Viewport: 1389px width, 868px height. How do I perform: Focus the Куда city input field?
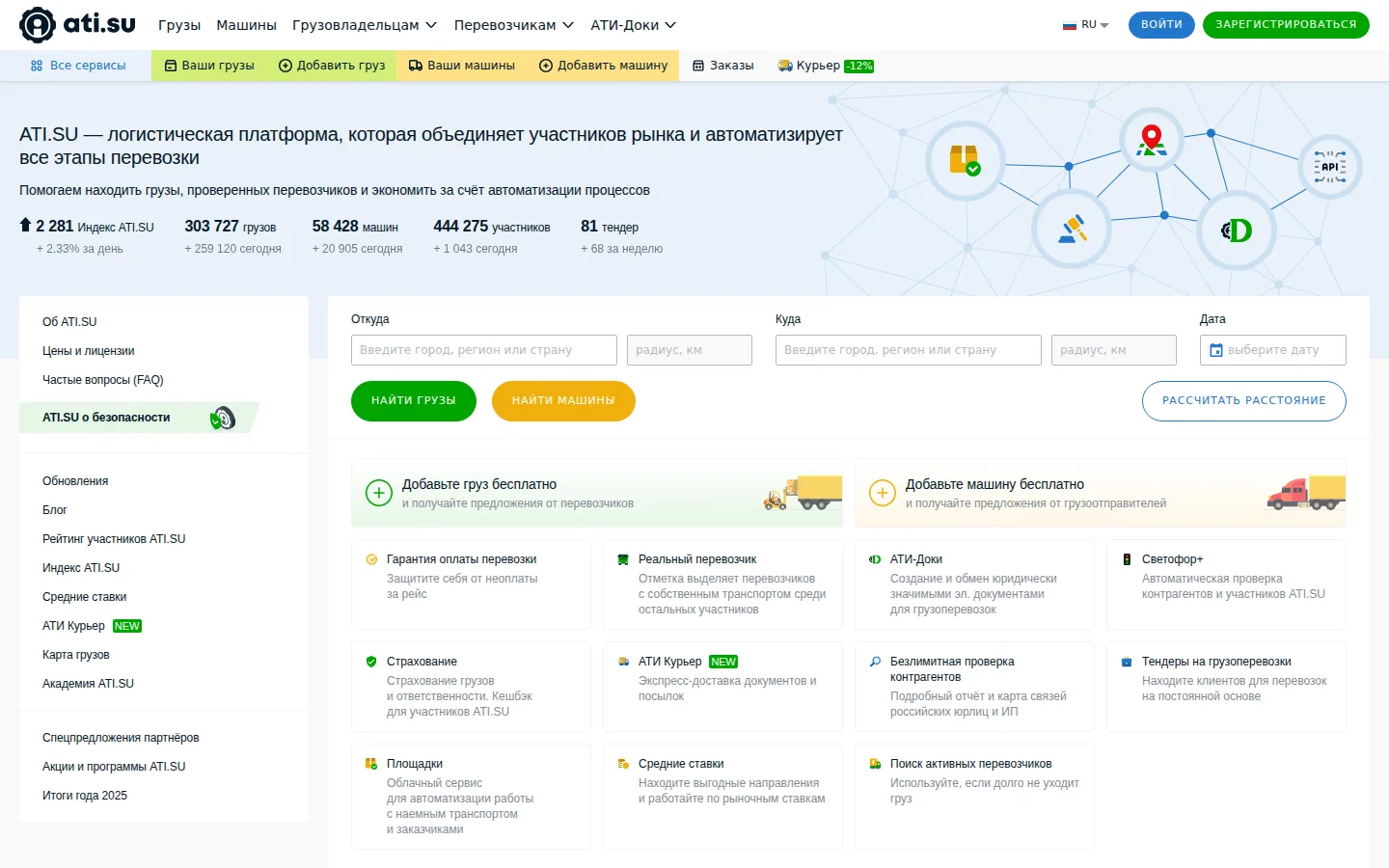click(x=909, y=350)
